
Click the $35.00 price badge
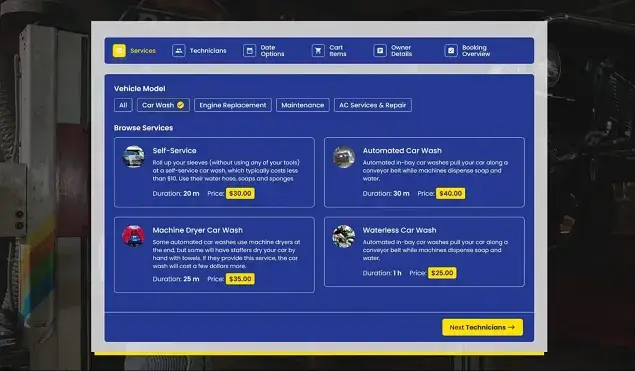pyautogui.click(x=240, y=279)
